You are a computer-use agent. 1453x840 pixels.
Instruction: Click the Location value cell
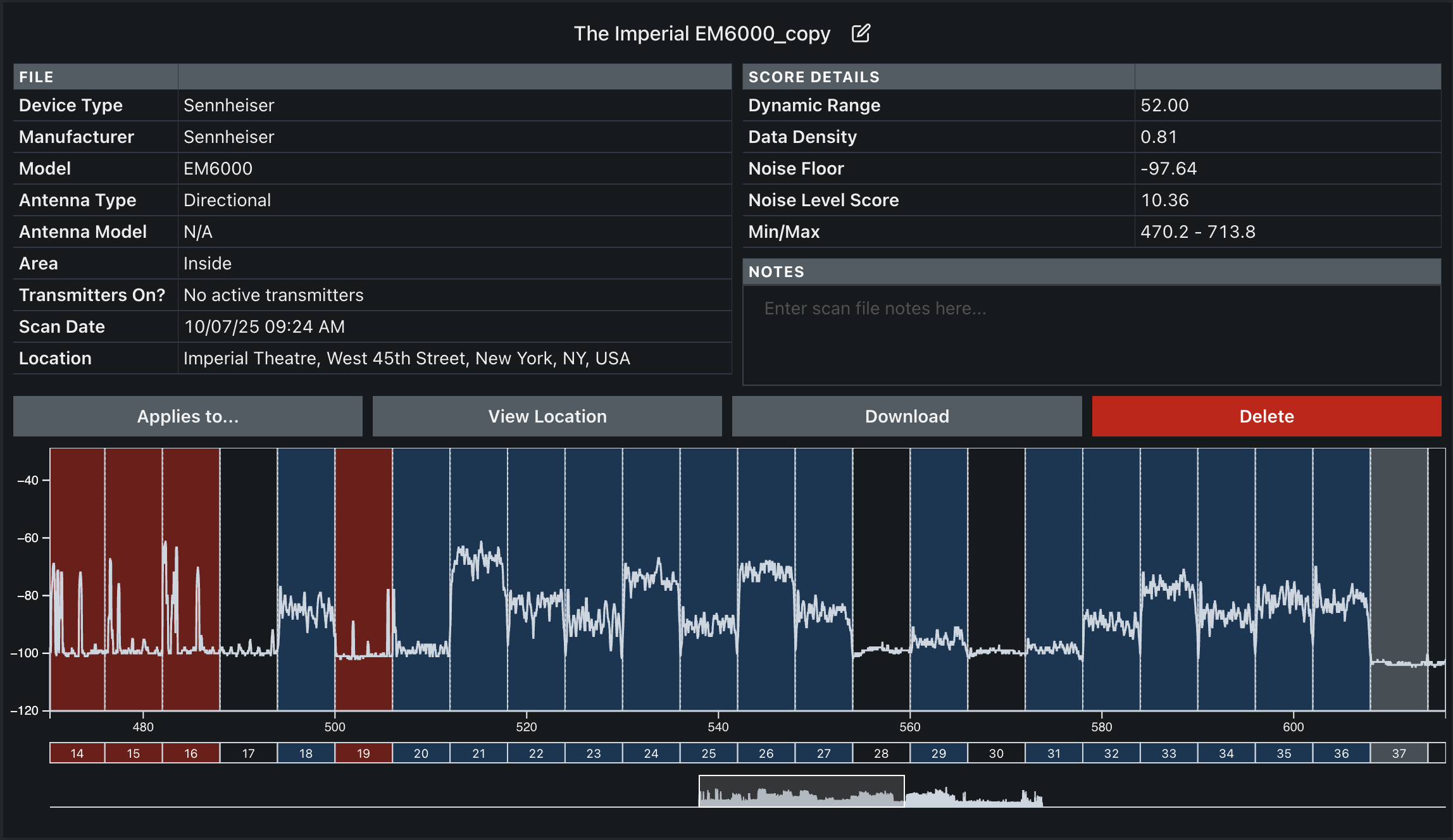click(406, 359)
